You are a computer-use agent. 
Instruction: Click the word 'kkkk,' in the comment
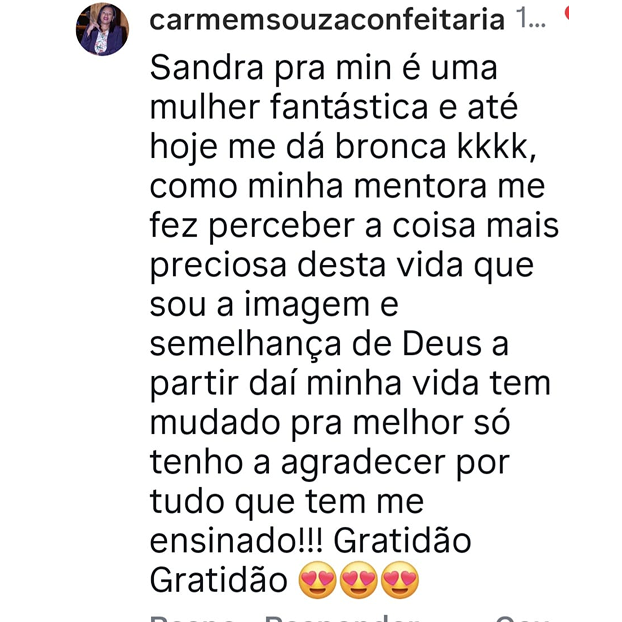(497, 146)
